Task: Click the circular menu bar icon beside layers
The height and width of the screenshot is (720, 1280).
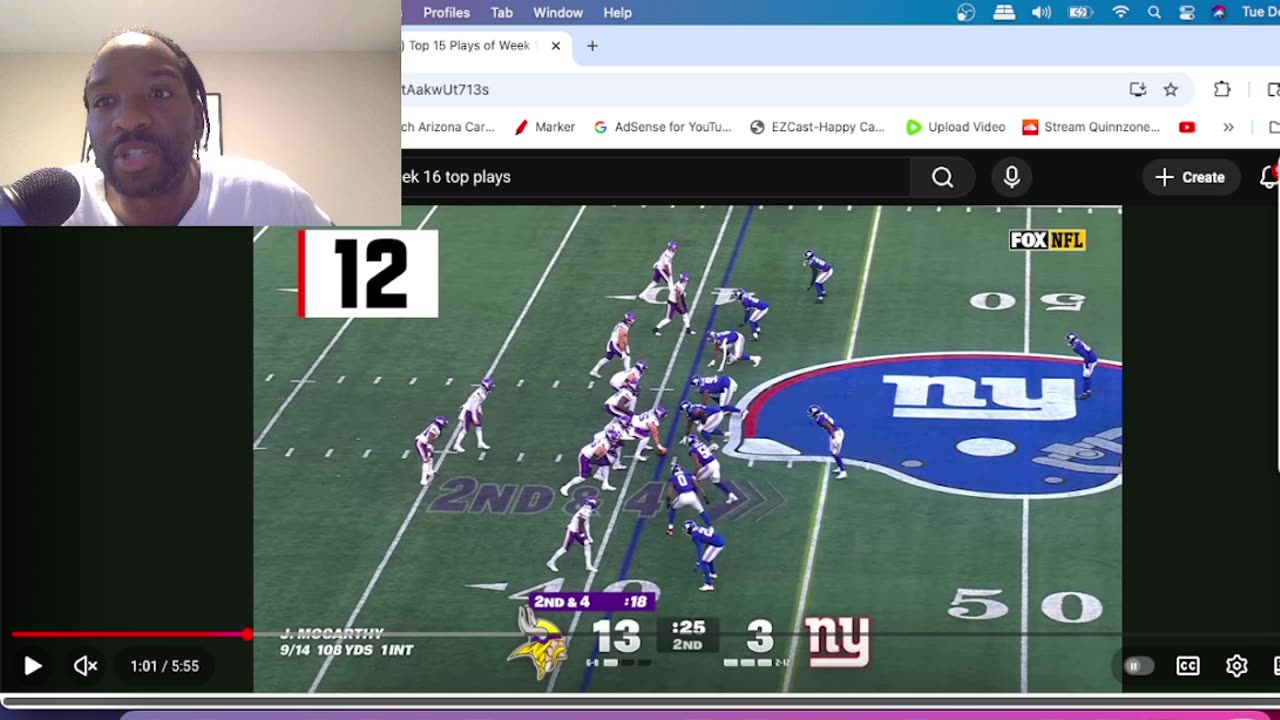Action: click(x=966, y=12)
